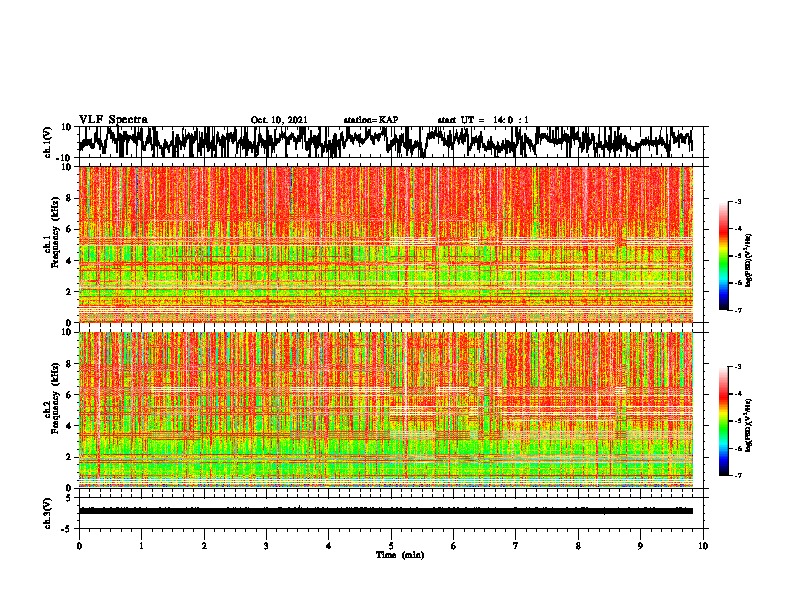Click the ch.1 colorbar top value "-3"
This screenshot has height=612, width=792.
pos(738,202)
